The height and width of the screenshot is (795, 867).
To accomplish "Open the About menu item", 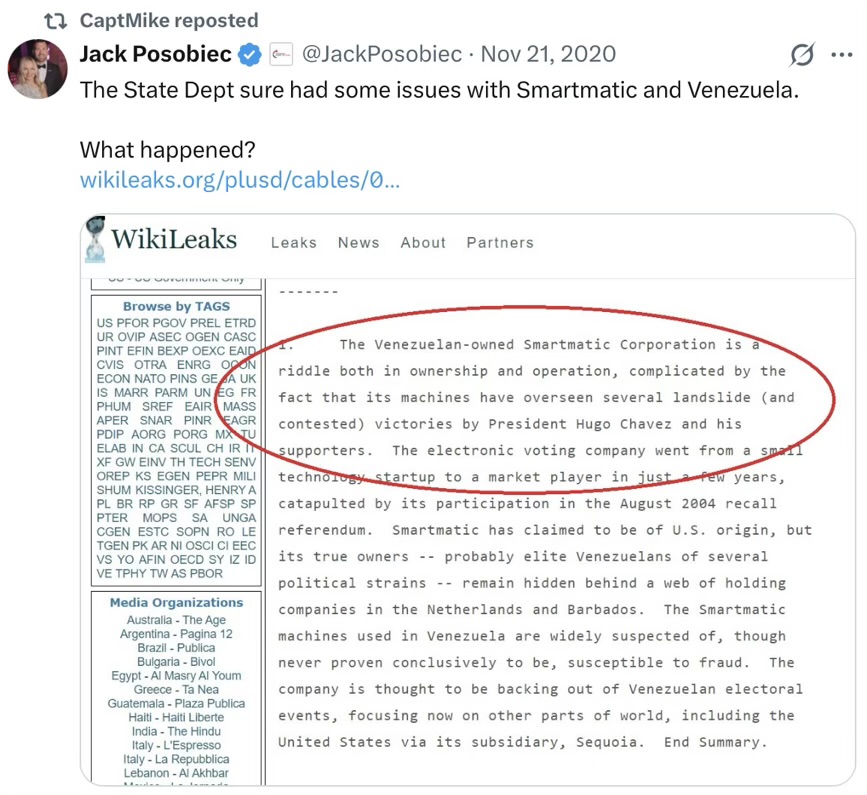I will [423, 243].
